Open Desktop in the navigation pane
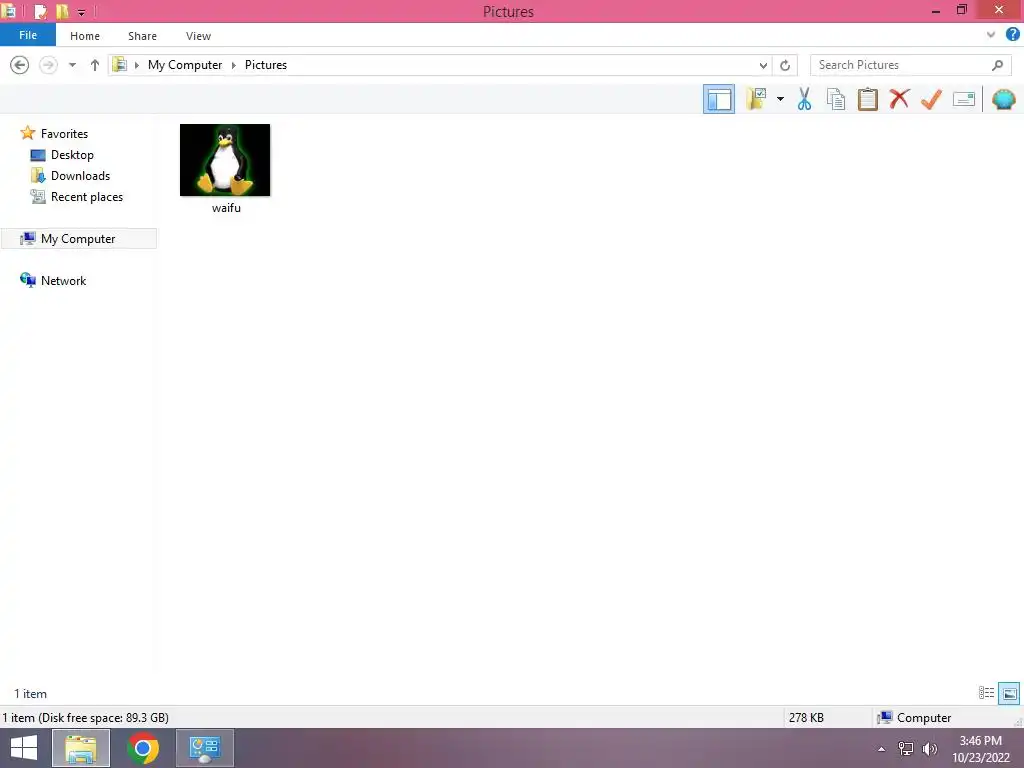Screen dimensions: 1024x768 point(72,155)
